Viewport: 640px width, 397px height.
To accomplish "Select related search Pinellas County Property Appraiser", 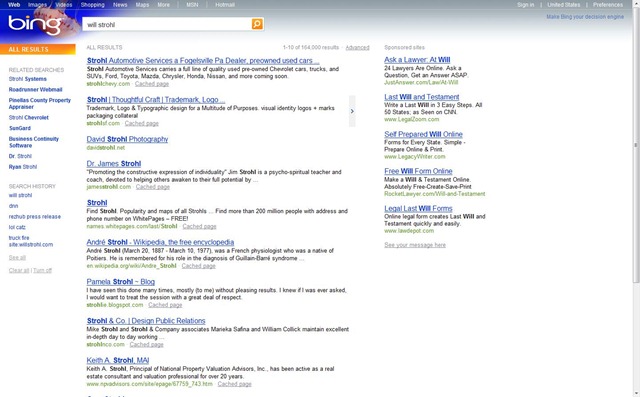I will (40, 103).
